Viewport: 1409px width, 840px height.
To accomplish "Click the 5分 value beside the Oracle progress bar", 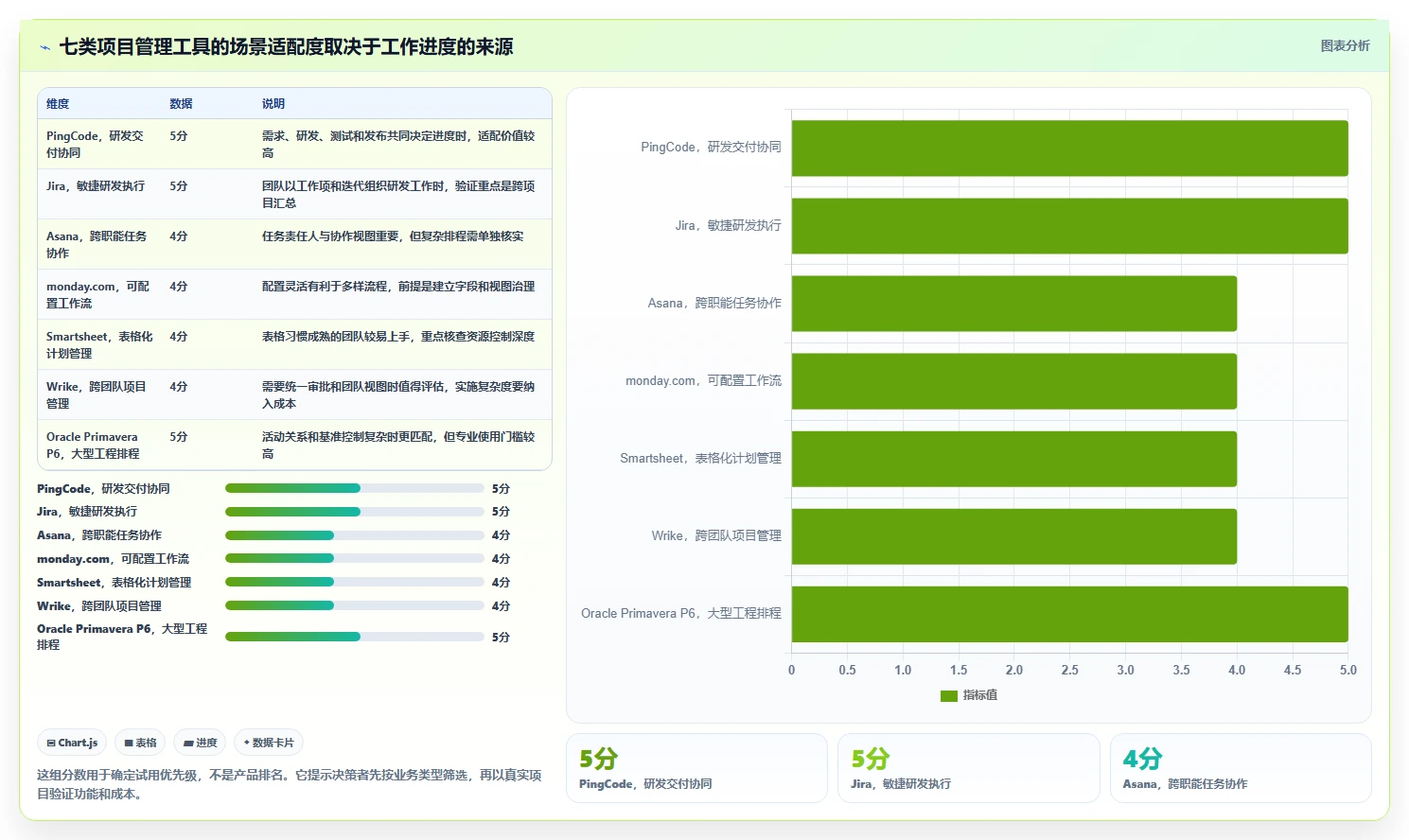I will (x=501, y=638).
